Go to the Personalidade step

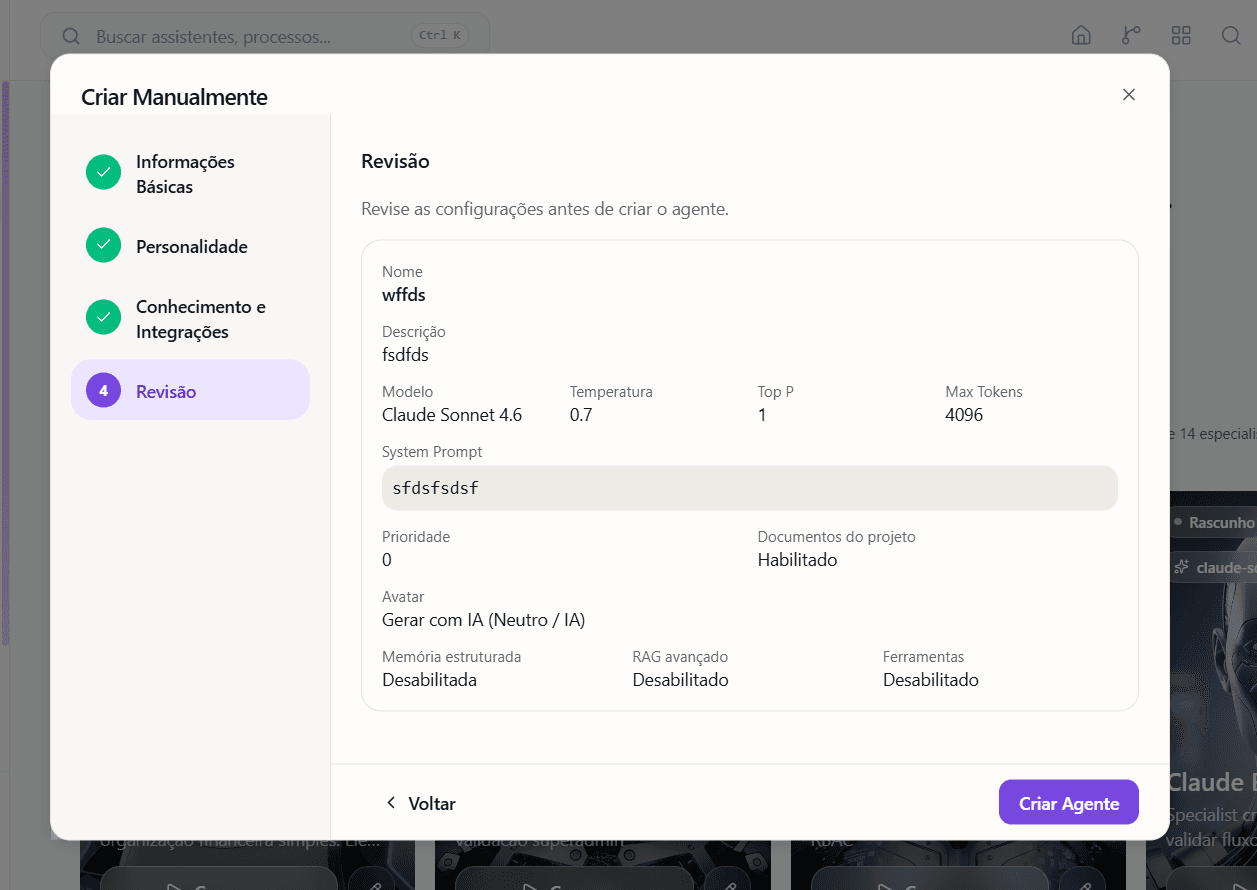(190, 247)
